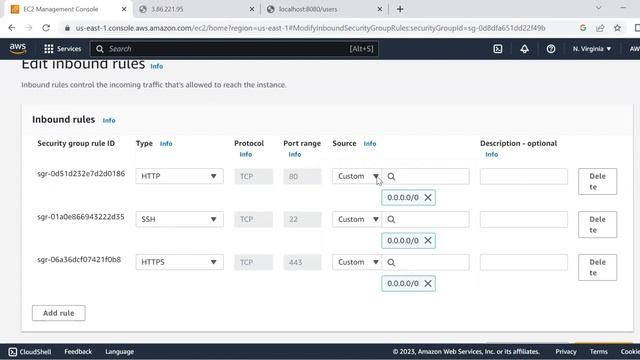Click the description field for SSH rule

tap(524, 219)
